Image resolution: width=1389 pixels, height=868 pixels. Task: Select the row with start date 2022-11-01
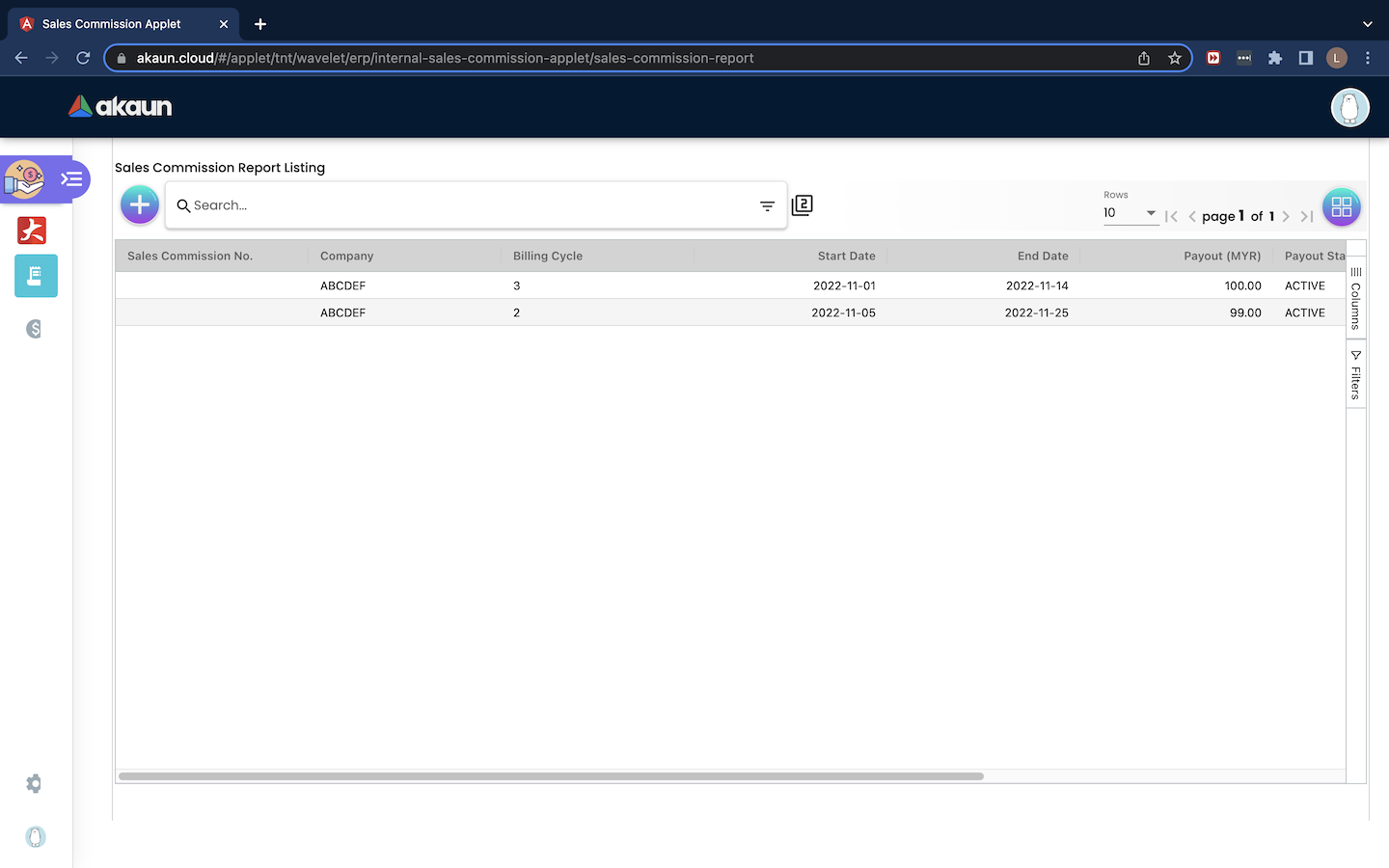(x=730, y=285)
